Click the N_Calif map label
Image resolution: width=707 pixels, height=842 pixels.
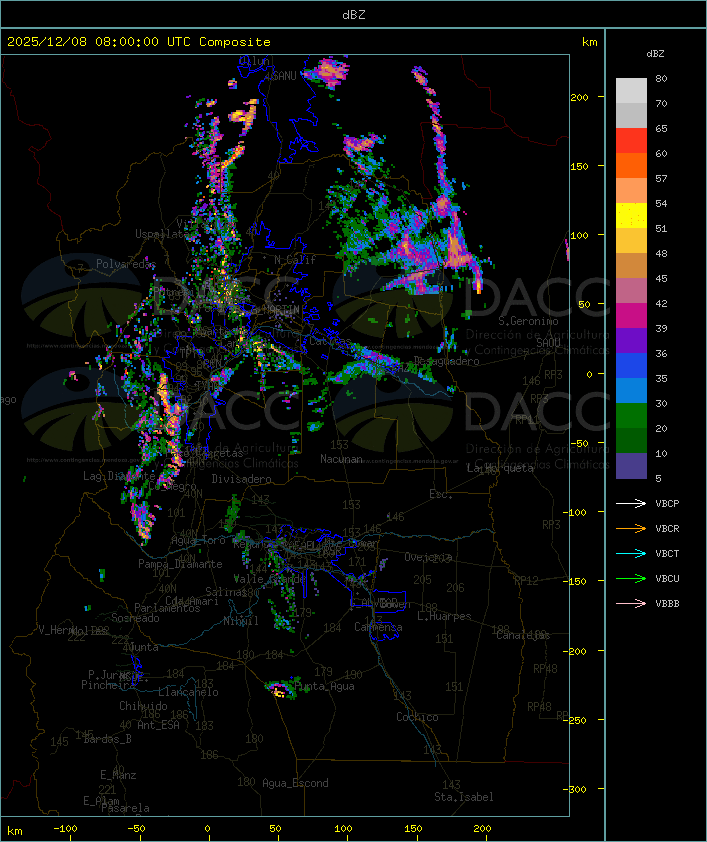pos(295,260)
